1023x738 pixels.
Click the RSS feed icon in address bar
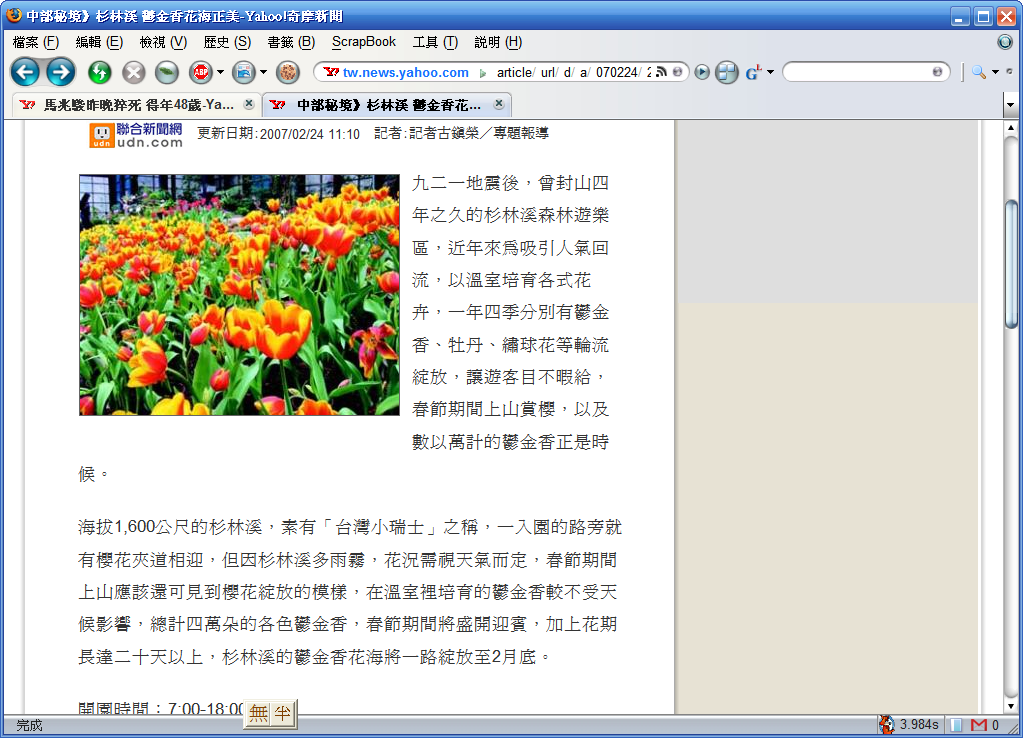(x=661, y=72)
